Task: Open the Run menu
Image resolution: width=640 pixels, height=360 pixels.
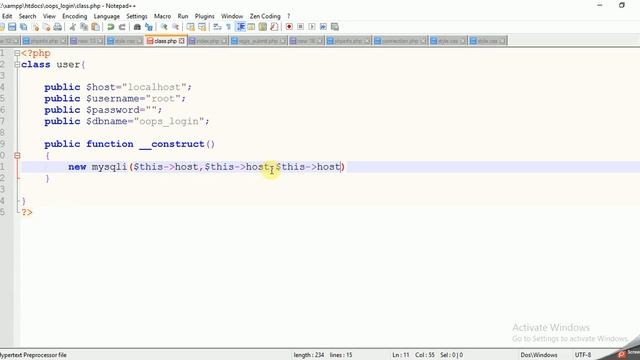Action: tap(183, 16)
